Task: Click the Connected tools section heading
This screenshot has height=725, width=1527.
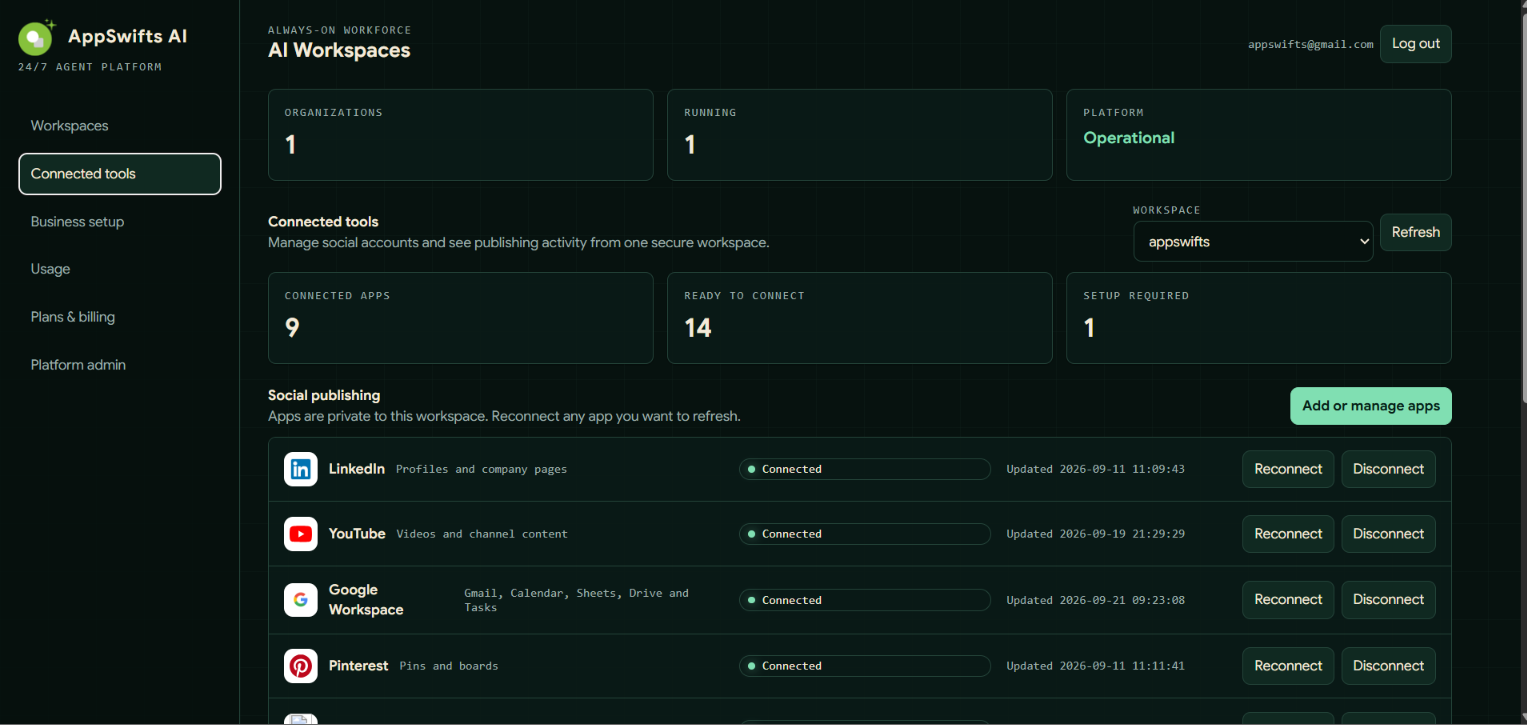Action: (323, 222)
